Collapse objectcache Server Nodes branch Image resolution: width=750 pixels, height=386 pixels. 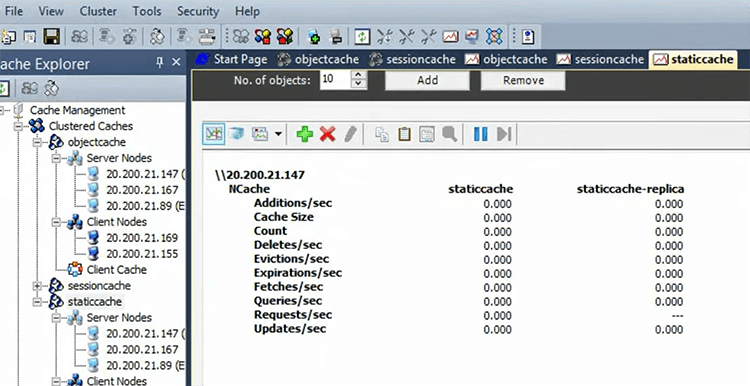56,158
